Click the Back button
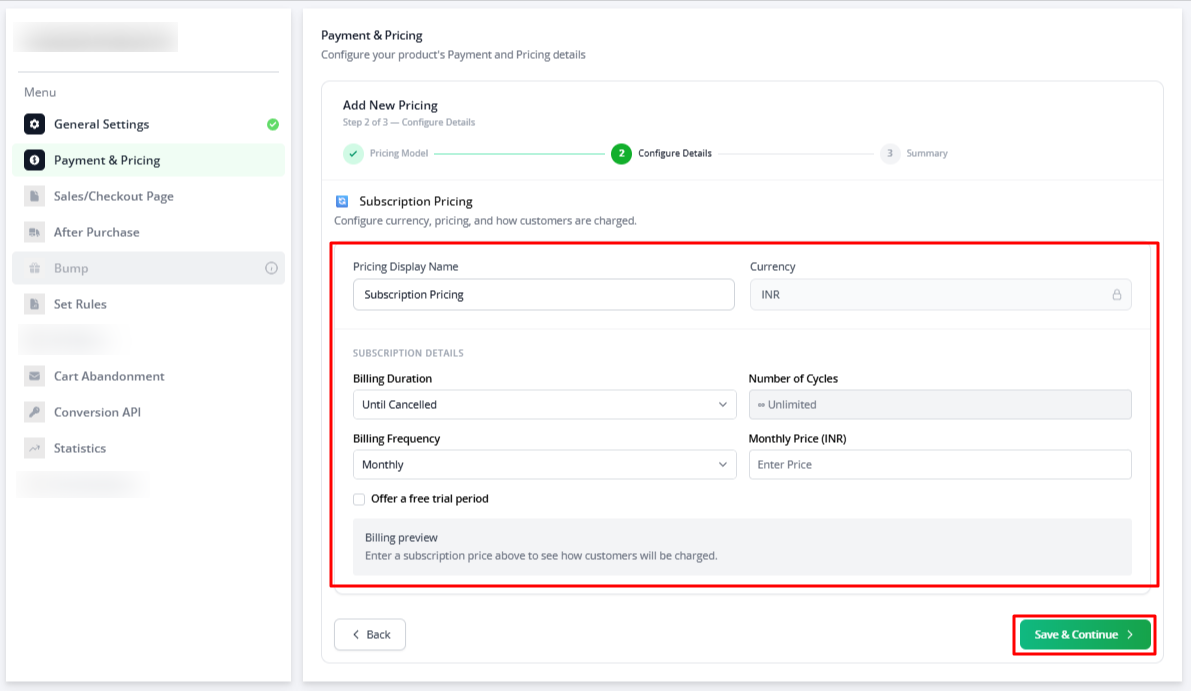1191x691 pixels. point(370,635)
